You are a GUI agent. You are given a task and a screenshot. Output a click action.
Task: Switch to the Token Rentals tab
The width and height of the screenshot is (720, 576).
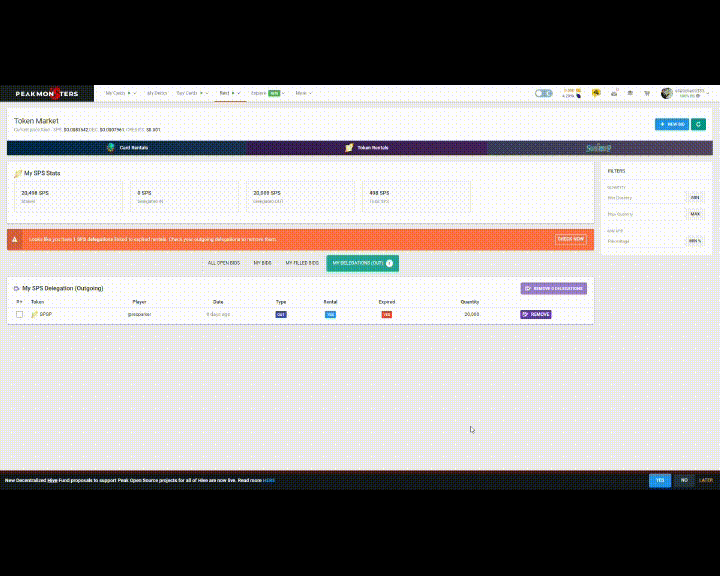366,148
